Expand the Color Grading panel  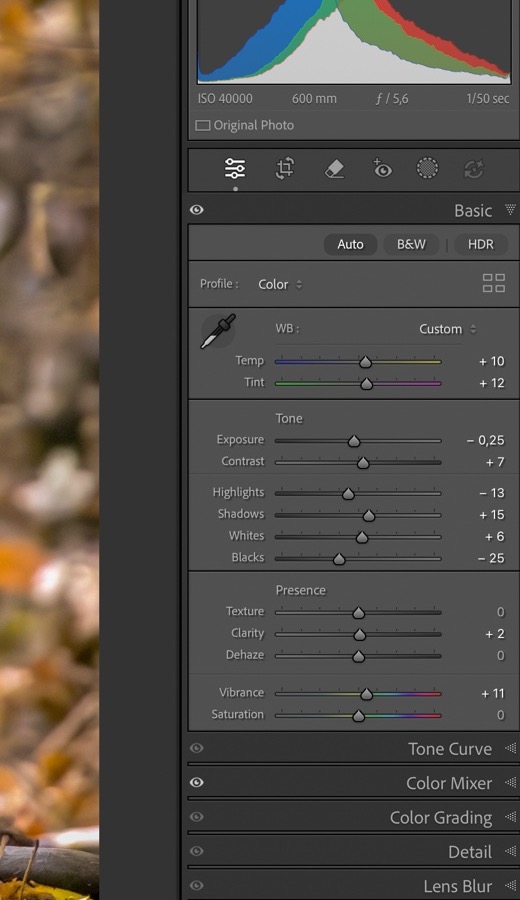click(510, 817)
